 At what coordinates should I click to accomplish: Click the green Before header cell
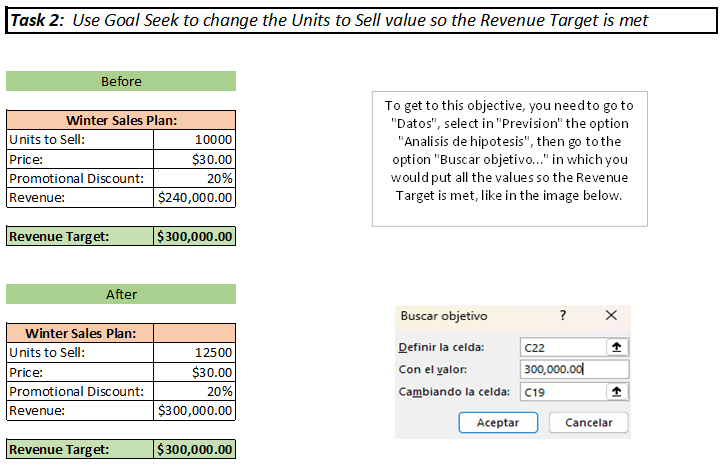coord(121,81)
